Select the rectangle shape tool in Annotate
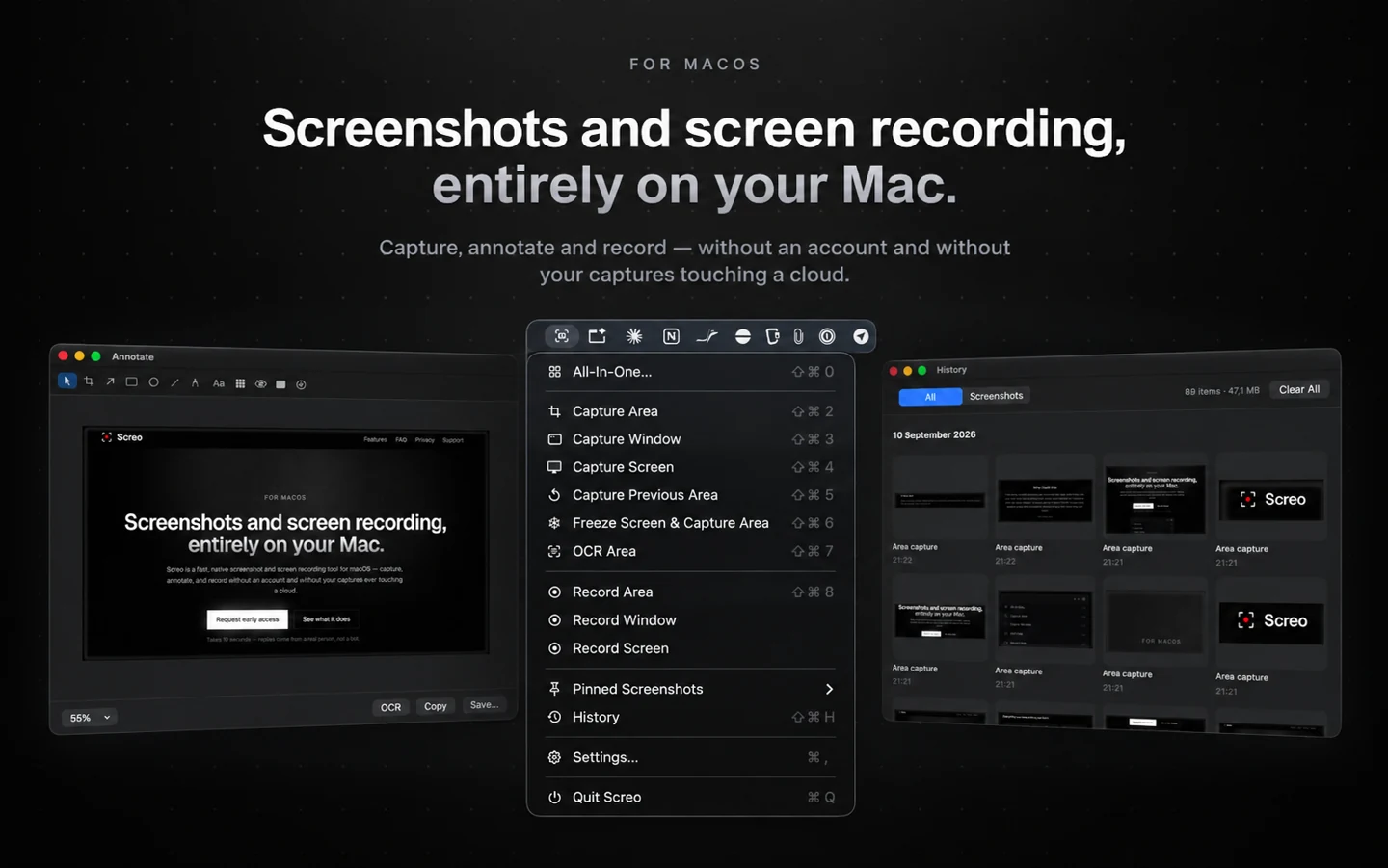The image size is (1388, 868). (x=131, y=381)
